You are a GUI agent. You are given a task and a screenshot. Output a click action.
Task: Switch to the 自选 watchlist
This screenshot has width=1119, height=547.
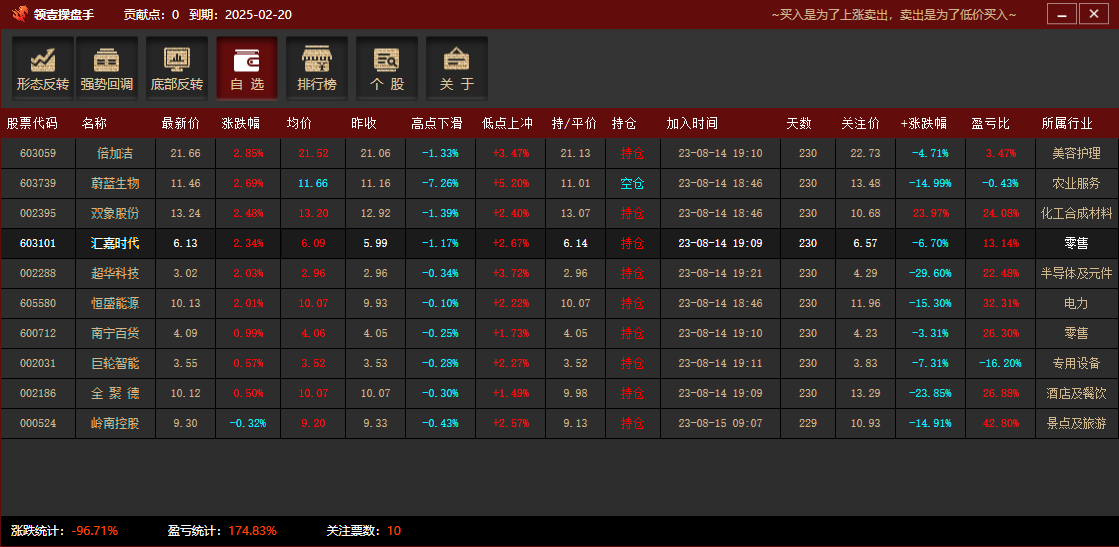pos(247,68)
